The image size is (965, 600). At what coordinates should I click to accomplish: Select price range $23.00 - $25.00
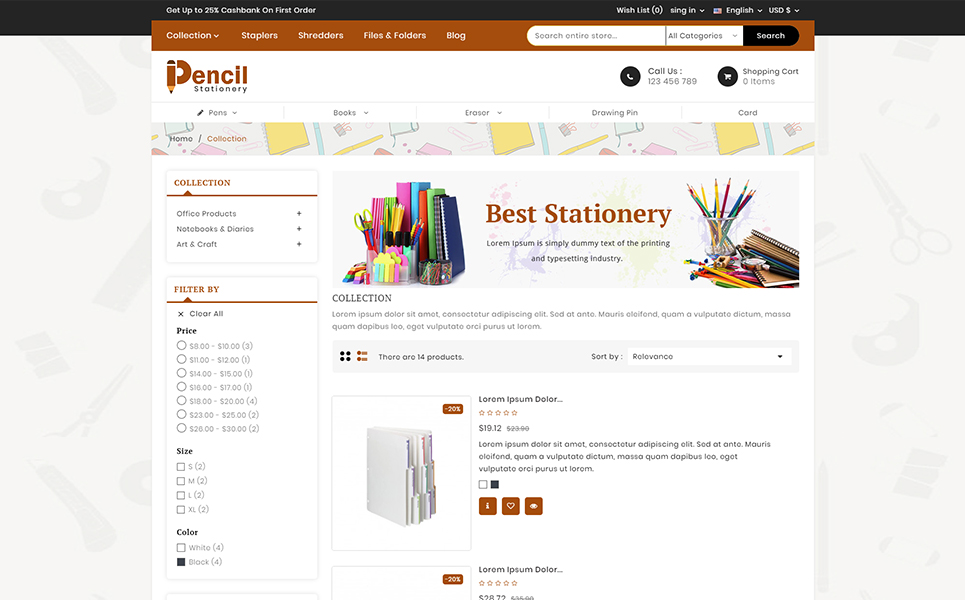(182, 414)
